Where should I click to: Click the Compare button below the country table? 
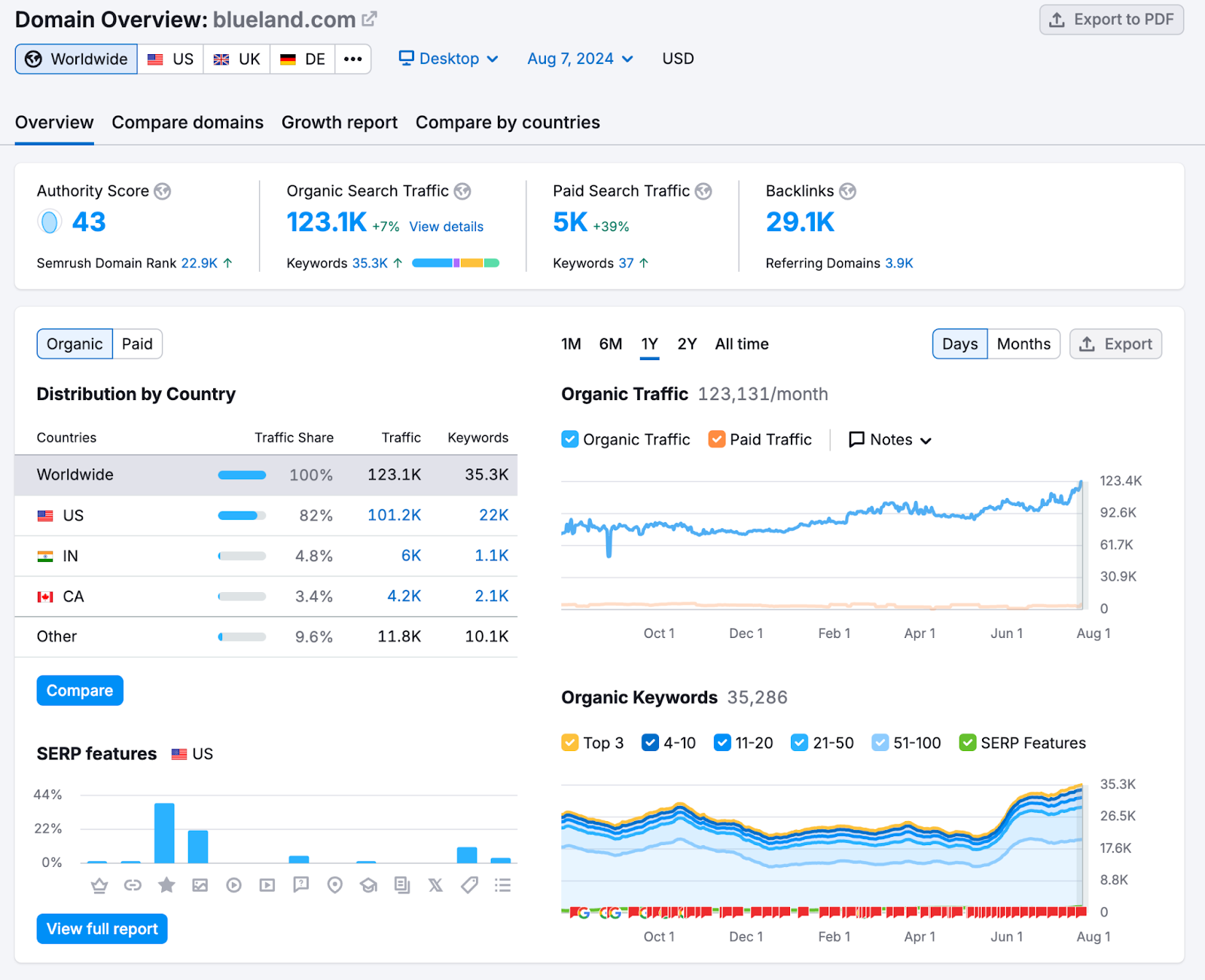pos(79,690)
